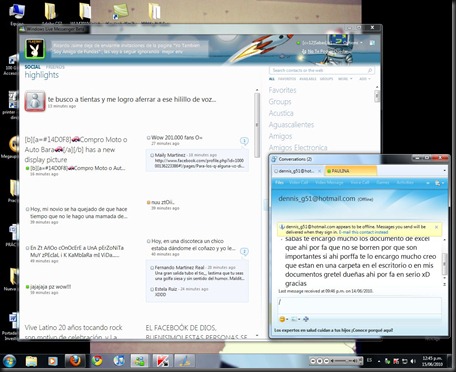Open the Windows Start menu
Viewport: 456px width, 372px height.
pos(9,361)
